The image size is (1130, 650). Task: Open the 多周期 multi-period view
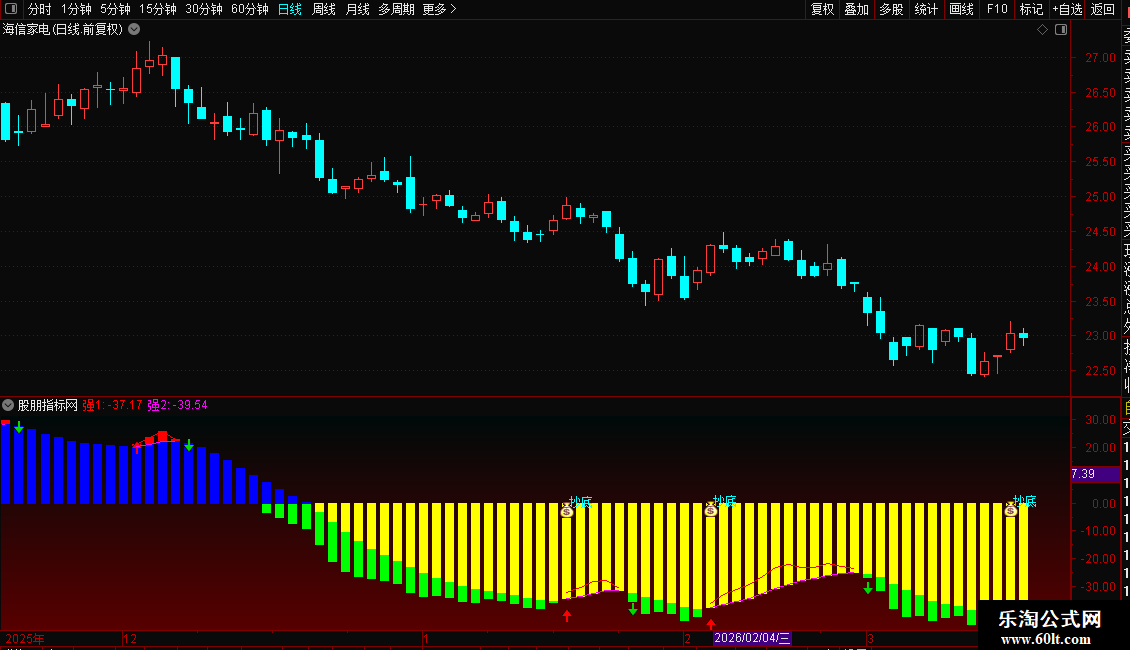(396, 9)
